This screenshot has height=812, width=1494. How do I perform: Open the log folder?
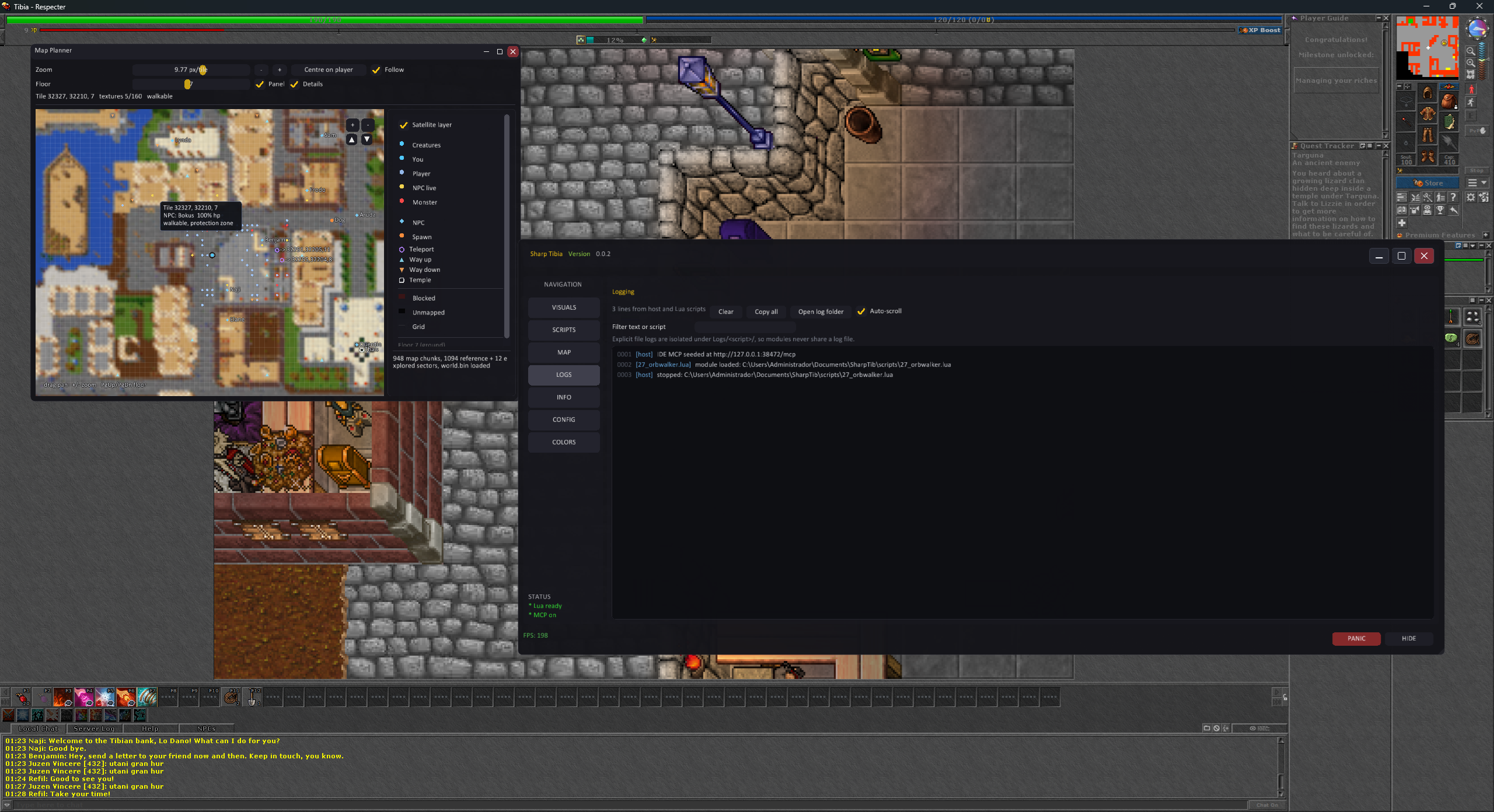pos(821,311)
